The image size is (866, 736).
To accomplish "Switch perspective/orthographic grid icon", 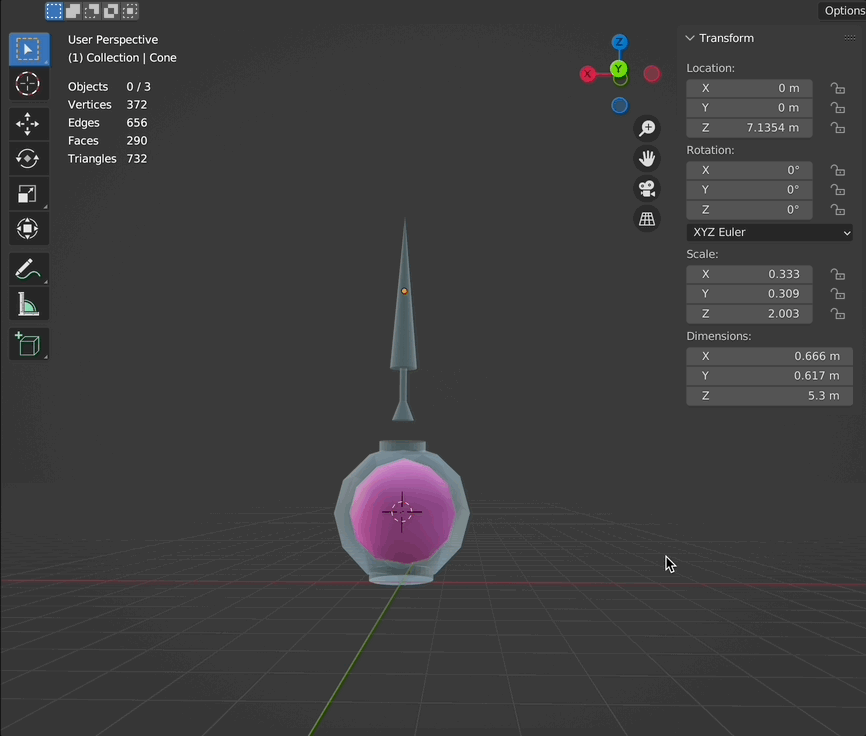I will (647, 219).
